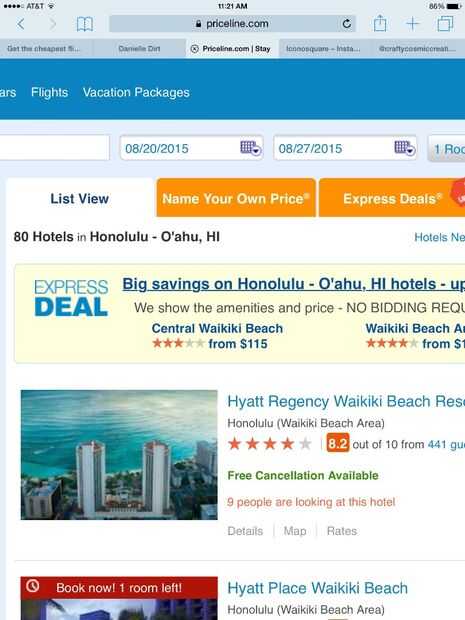
Task: Select the 08/20/2015 check-in date field
Action: click(191, 148)
